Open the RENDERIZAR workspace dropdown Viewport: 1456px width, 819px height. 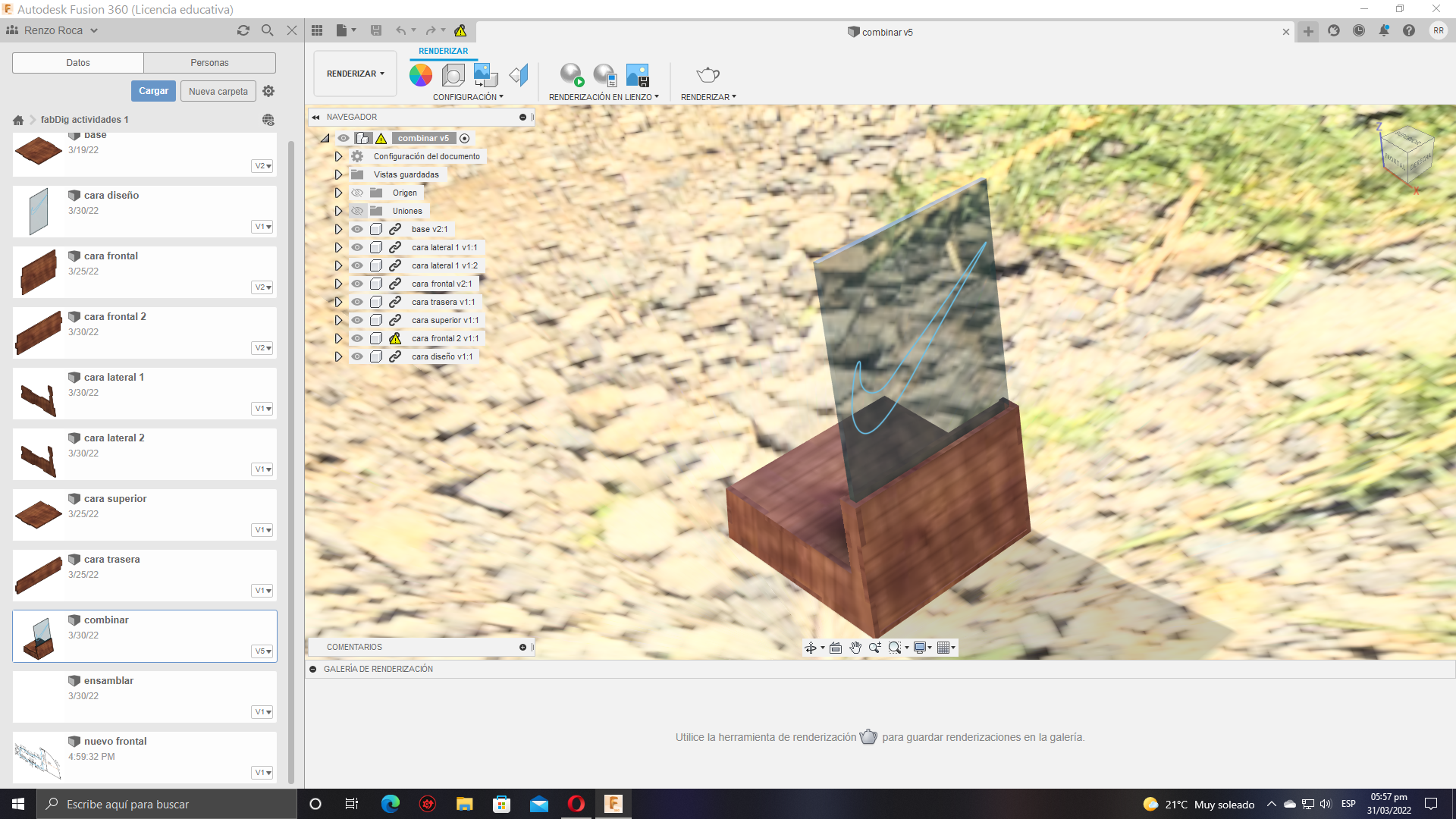pyautogui.click(x=355, y=74)
